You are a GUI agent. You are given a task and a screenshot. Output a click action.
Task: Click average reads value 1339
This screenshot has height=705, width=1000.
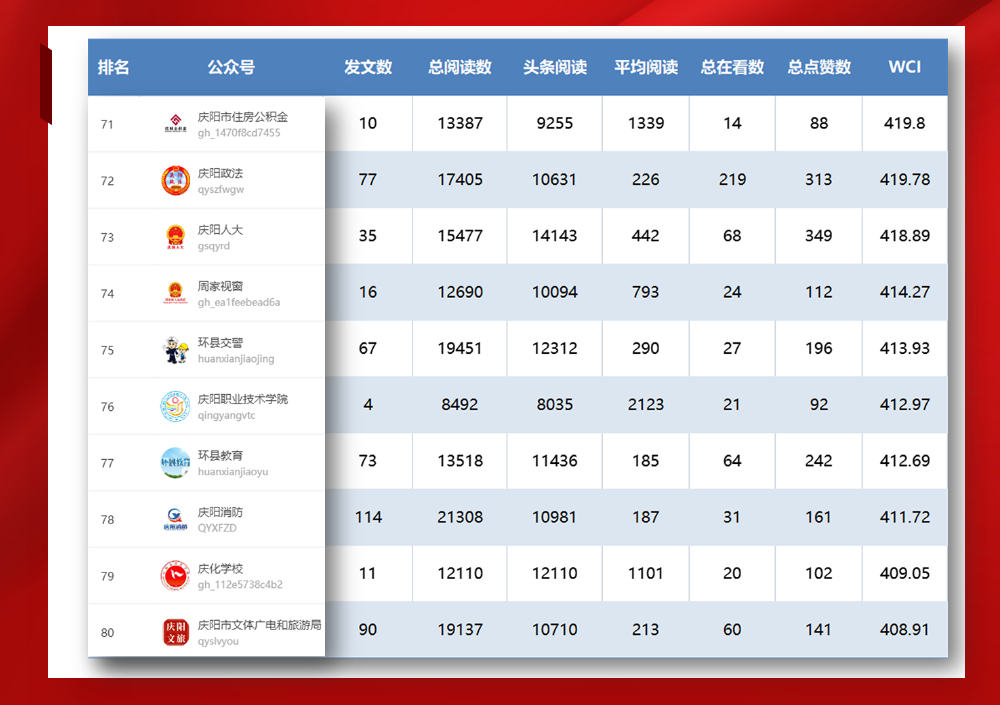tap(646, 123)
